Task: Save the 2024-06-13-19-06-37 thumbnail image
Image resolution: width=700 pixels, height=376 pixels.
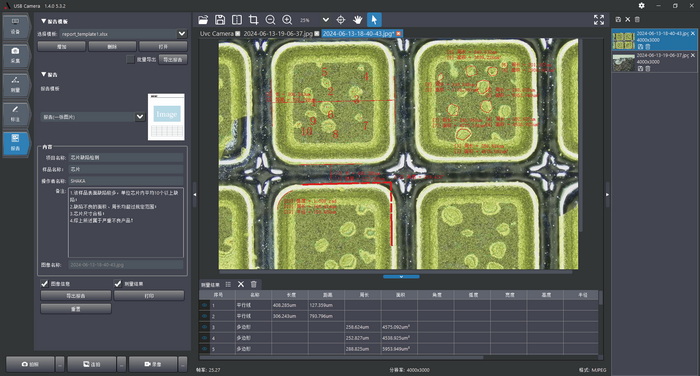Action: click(x=640, y=68)
